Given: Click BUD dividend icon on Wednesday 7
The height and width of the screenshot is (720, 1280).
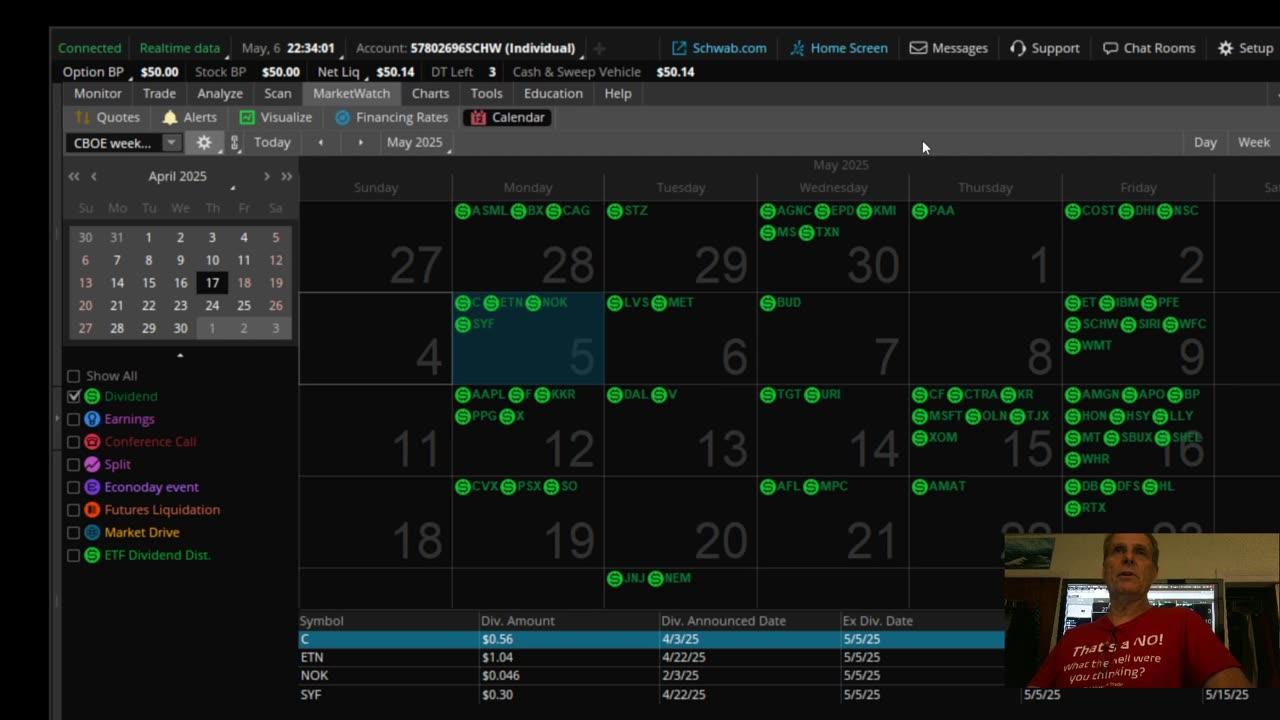Looking at the screenshot, I should point(768,303).
